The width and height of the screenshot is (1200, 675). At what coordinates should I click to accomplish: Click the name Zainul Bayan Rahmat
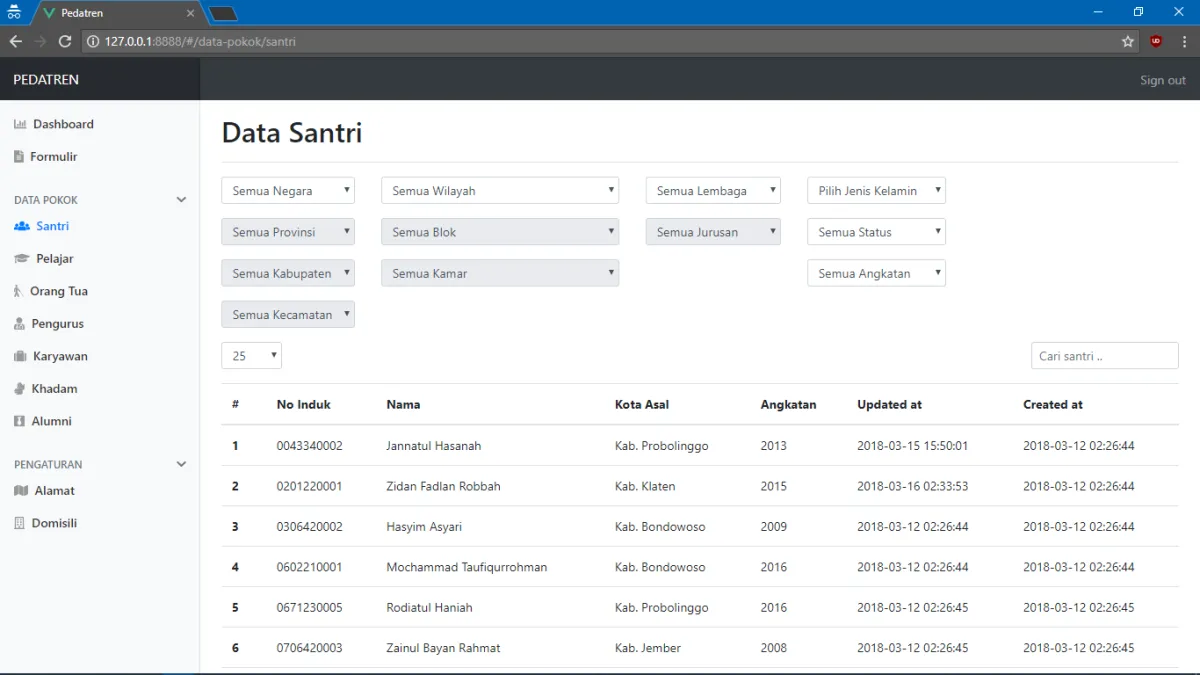(x=443, y=648)
